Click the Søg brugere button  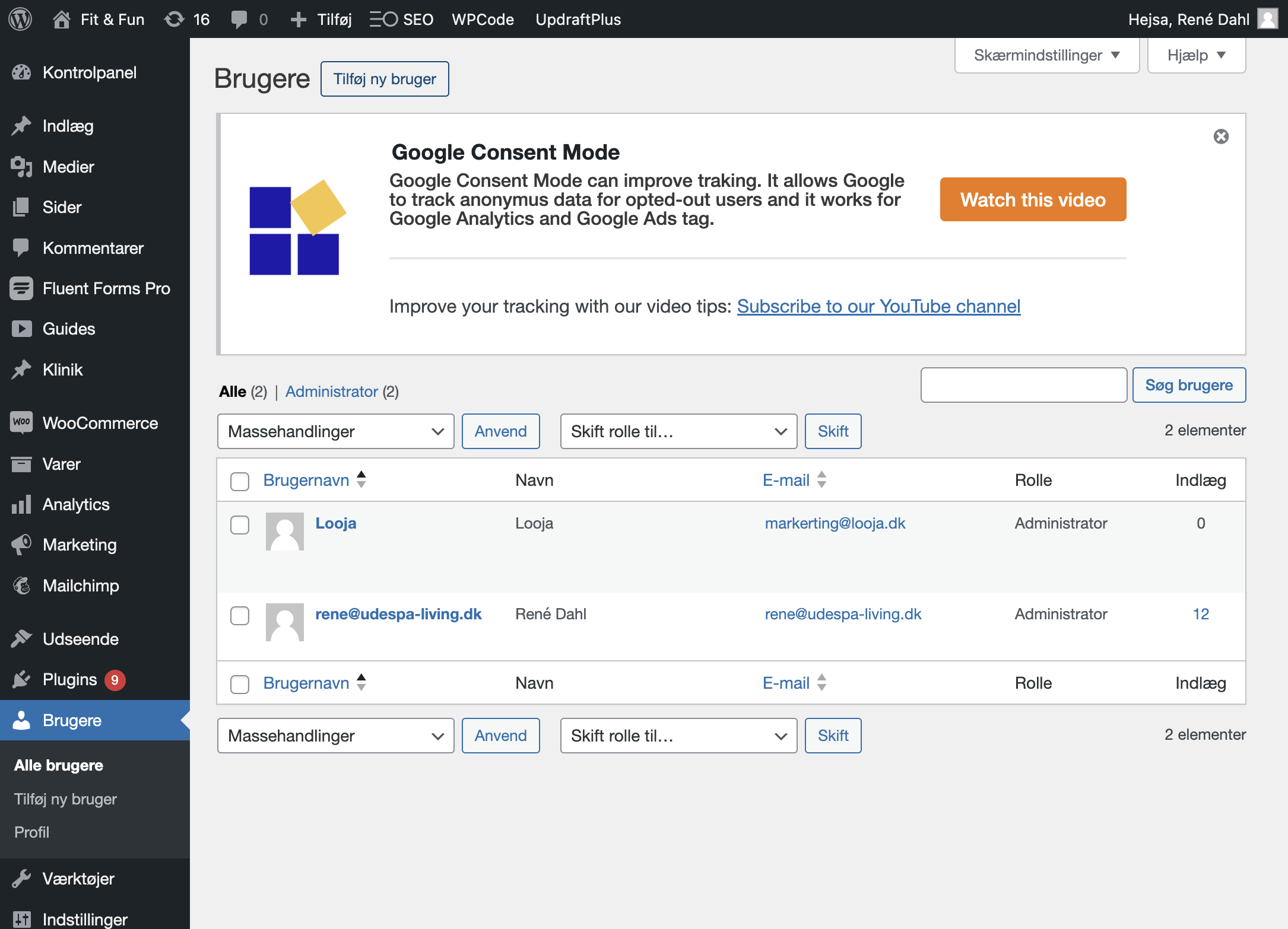tap(1189, 385)
